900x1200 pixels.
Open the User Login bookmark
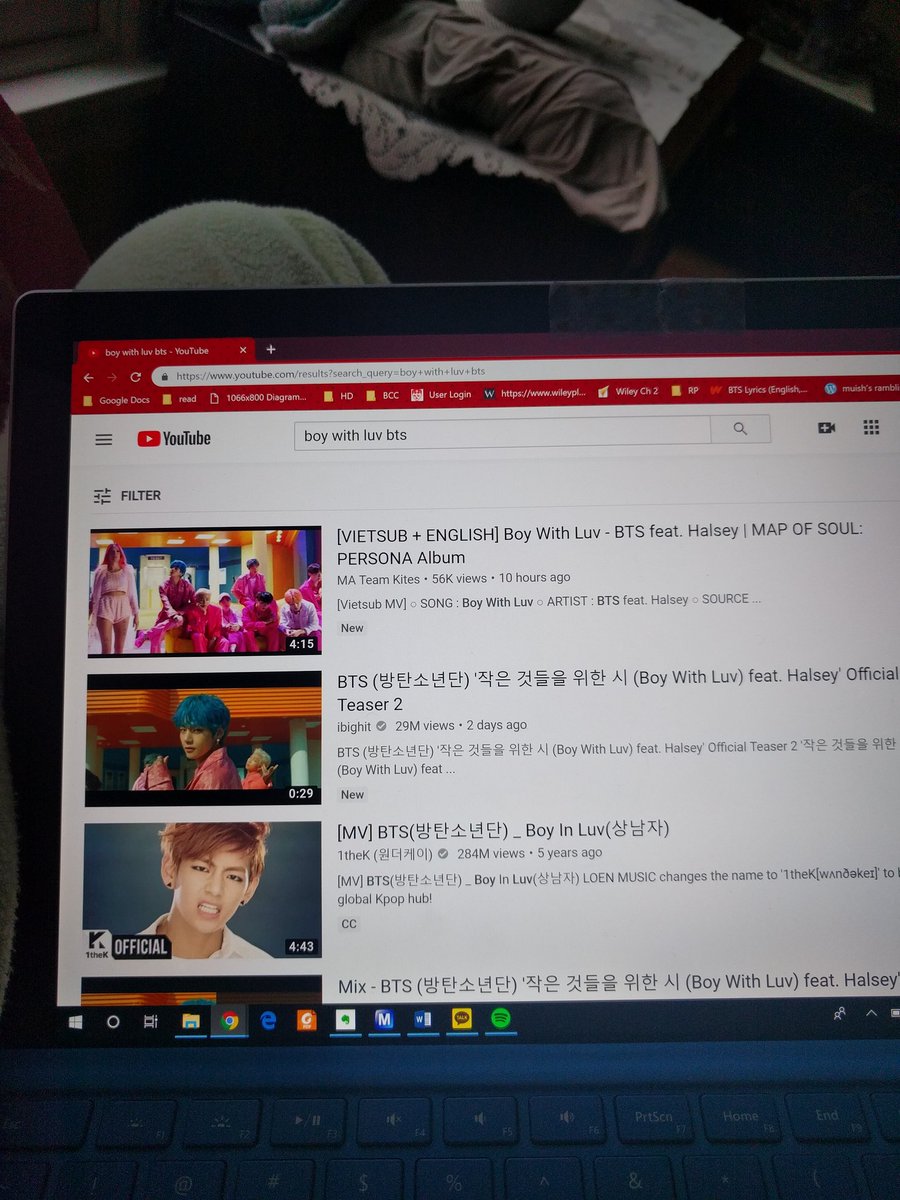coord(440,394)
